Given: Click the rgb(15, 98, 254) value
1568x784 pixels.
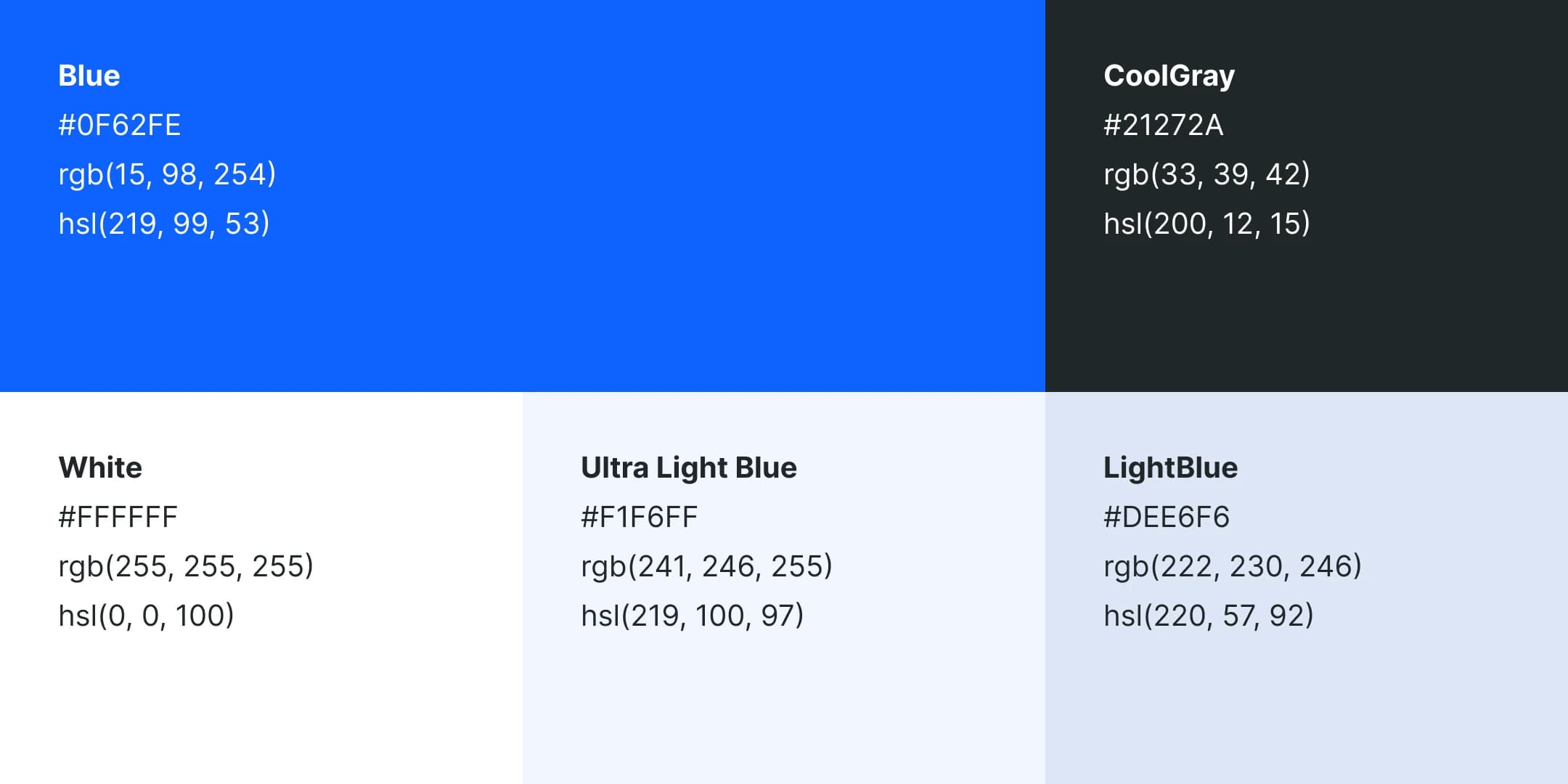Looking at the screenshot, I should pyautogui.click(x=167, y=174).
